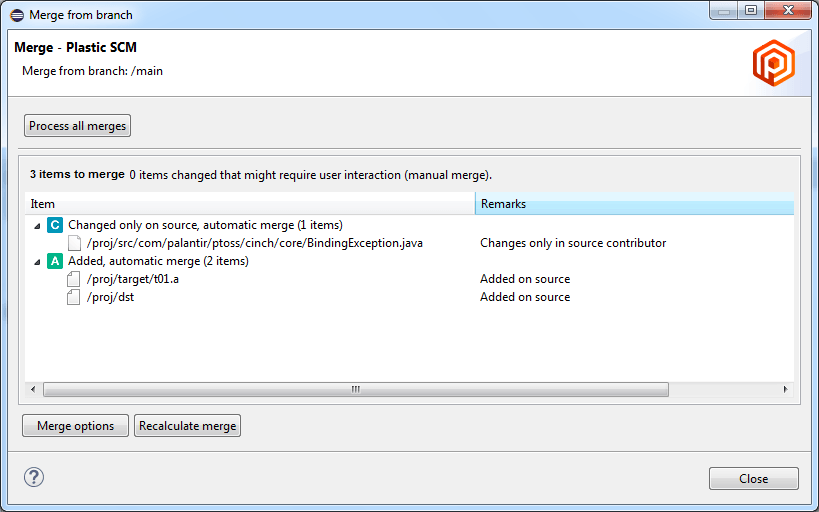Image resolution: width=819 pixels, height=512 pixels.
Task: Select the green A added category icon
Action: tap(55, 261)
